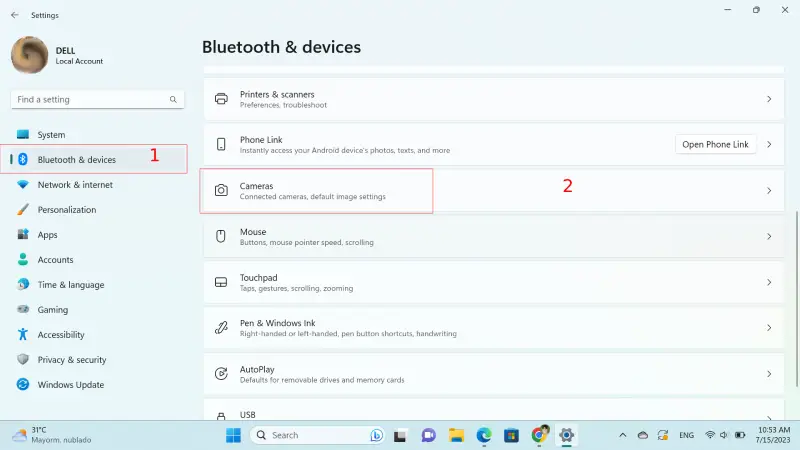Open File Explorer from the taskbar
The width and height of the screenshot is (800, 450).
(x=456, y=435)
